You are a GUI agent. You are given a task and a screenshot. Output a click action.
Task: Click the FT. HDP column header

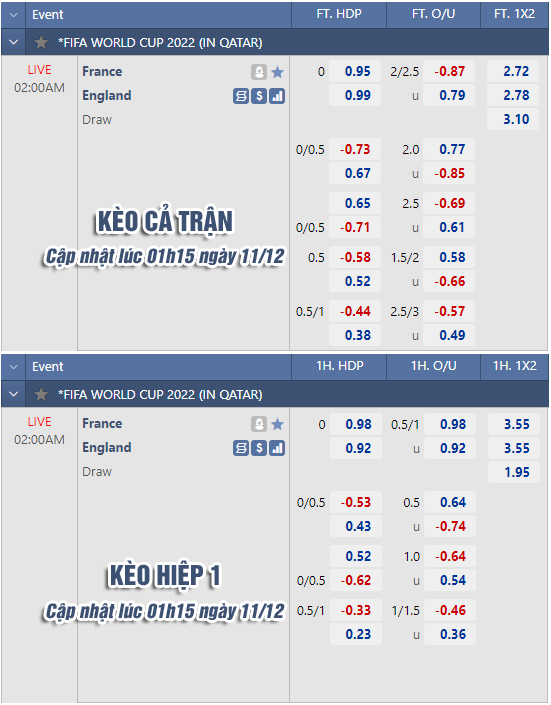click(339, 14)
